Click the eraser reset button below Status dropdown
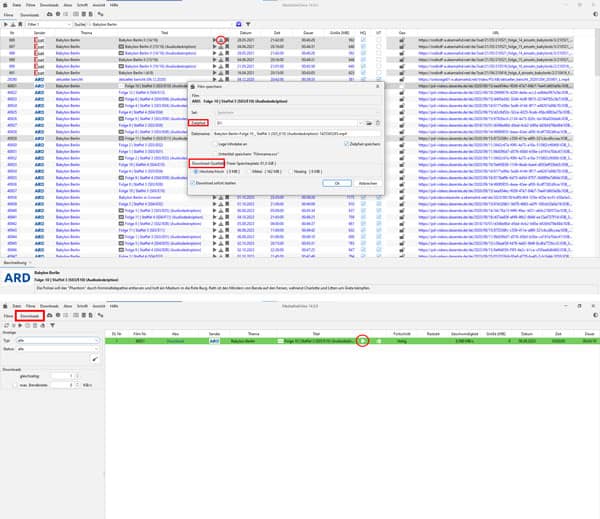Viewport: 600px width, 519px height. coord(95,359)
